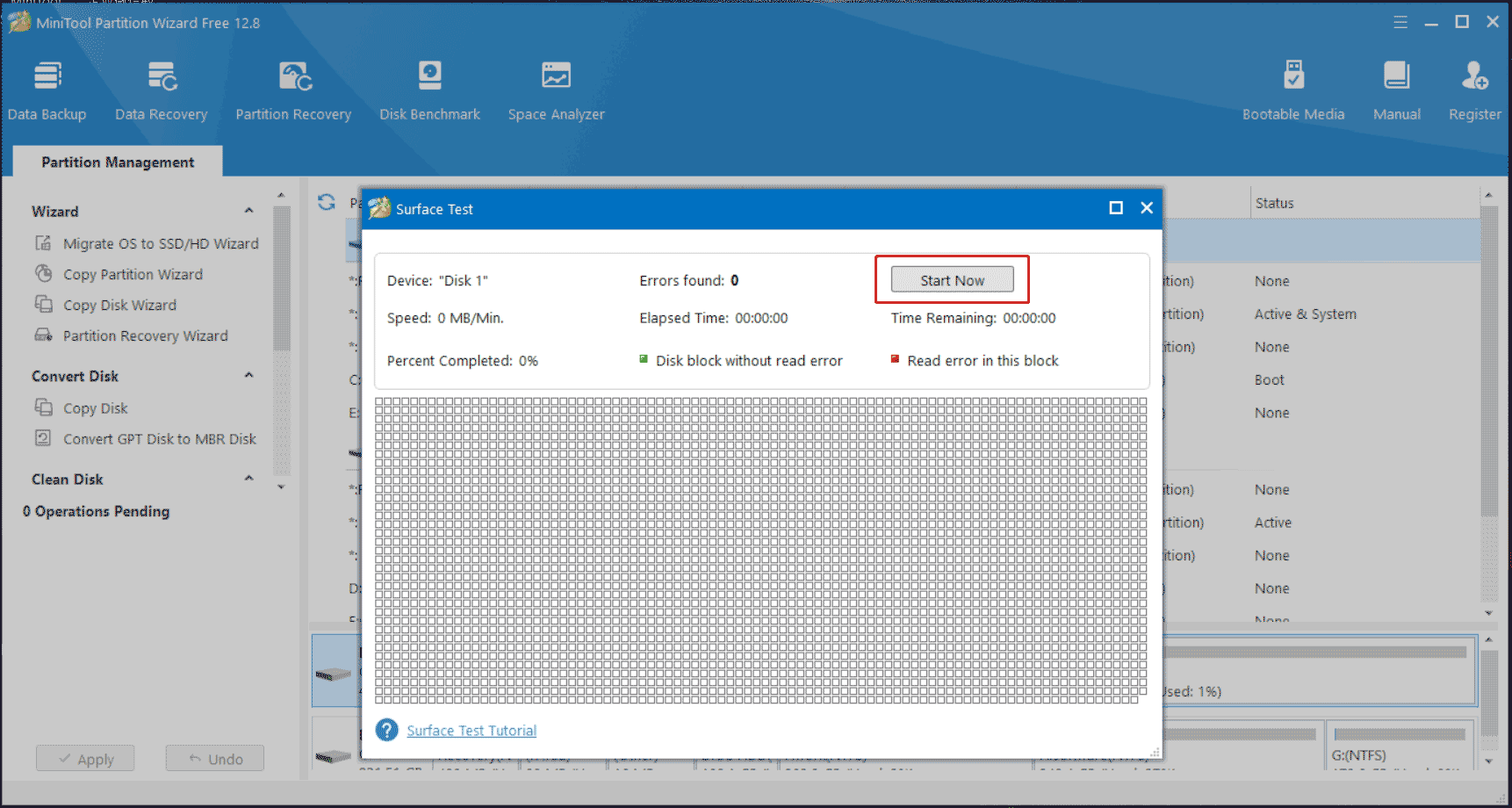This screenshot has height=808, width=1512.
Task: Create Bootable Media
Action: (1293, 91)
